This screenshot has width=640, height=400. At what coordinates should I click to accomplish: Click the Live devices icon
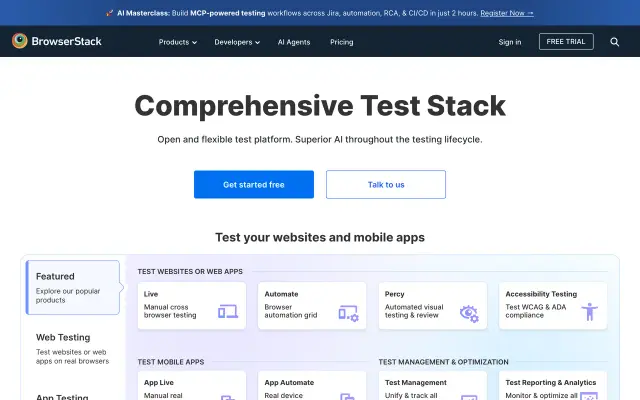[228, 312]
